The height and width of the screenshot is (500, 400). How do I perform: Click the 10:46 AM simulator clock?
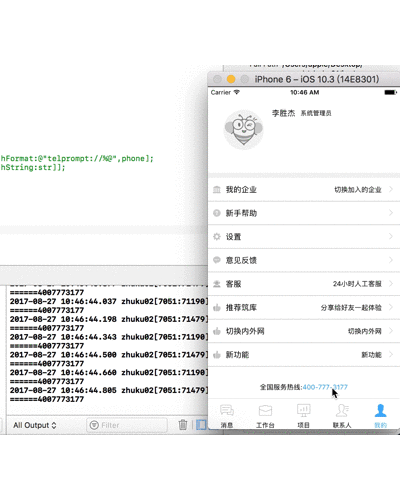305,92
